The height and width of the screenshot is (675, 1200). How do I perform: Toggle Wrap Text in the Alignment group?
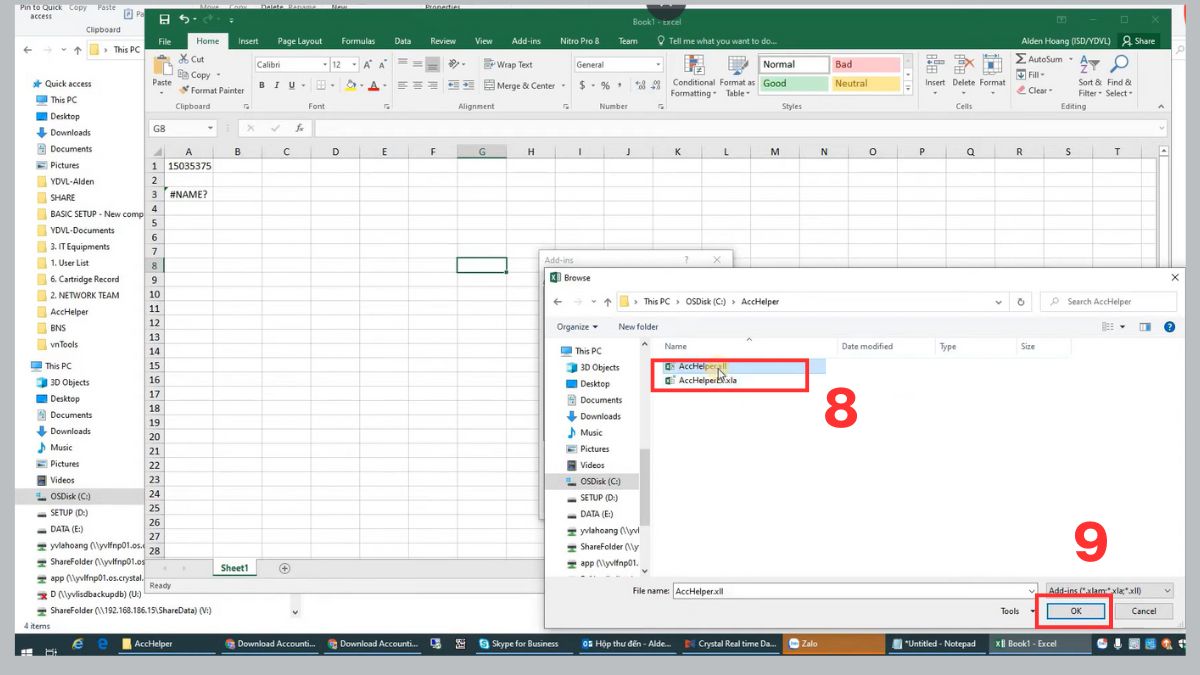pos(508,65)
